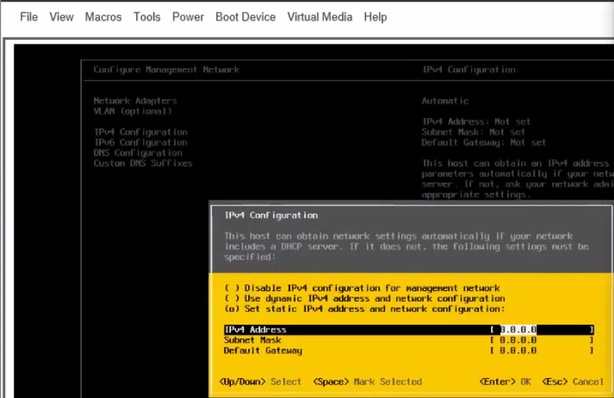
Task: Click the Esc Cancel hint
Action: coord(573,382)
